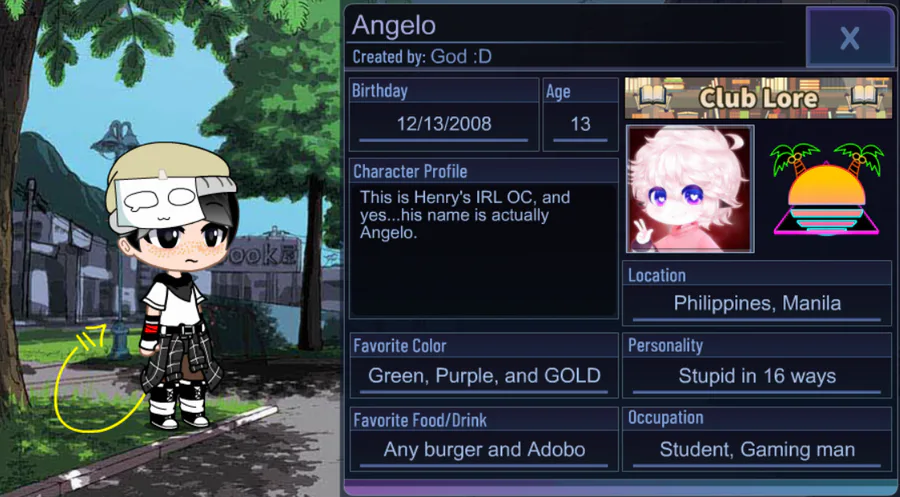900x497 pixels.
Task: Click the right book icon on Club Lore
Action: click(x=864, y=97)
